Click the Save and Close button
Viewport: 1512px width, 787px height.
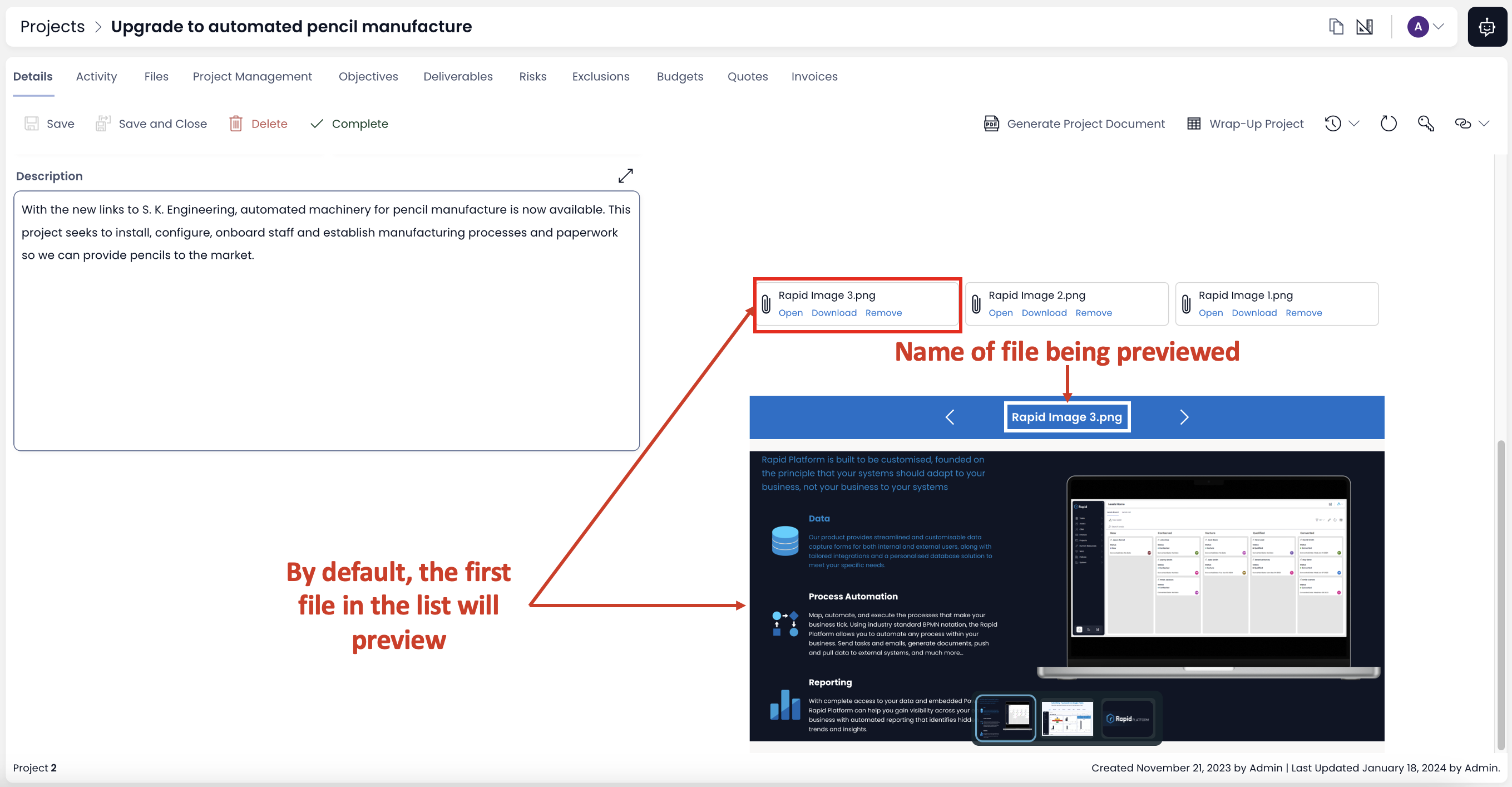(151, 124)
